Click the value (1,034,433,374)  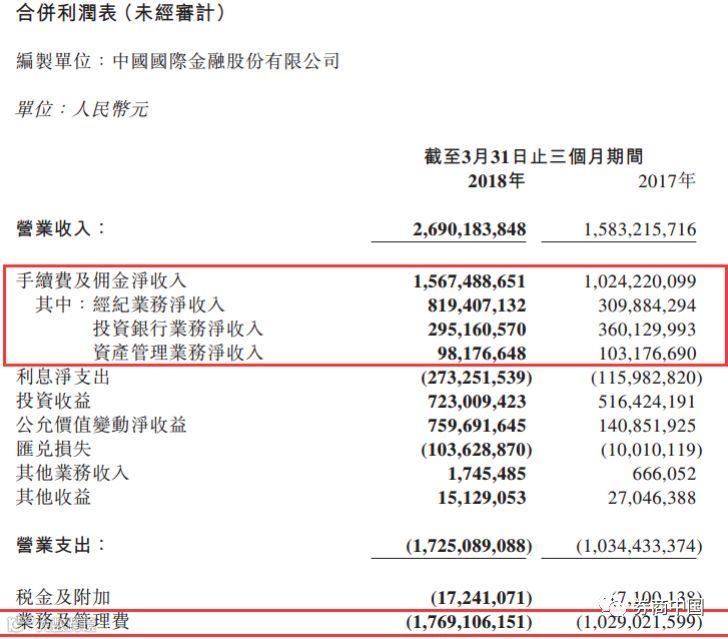point(639,546)
